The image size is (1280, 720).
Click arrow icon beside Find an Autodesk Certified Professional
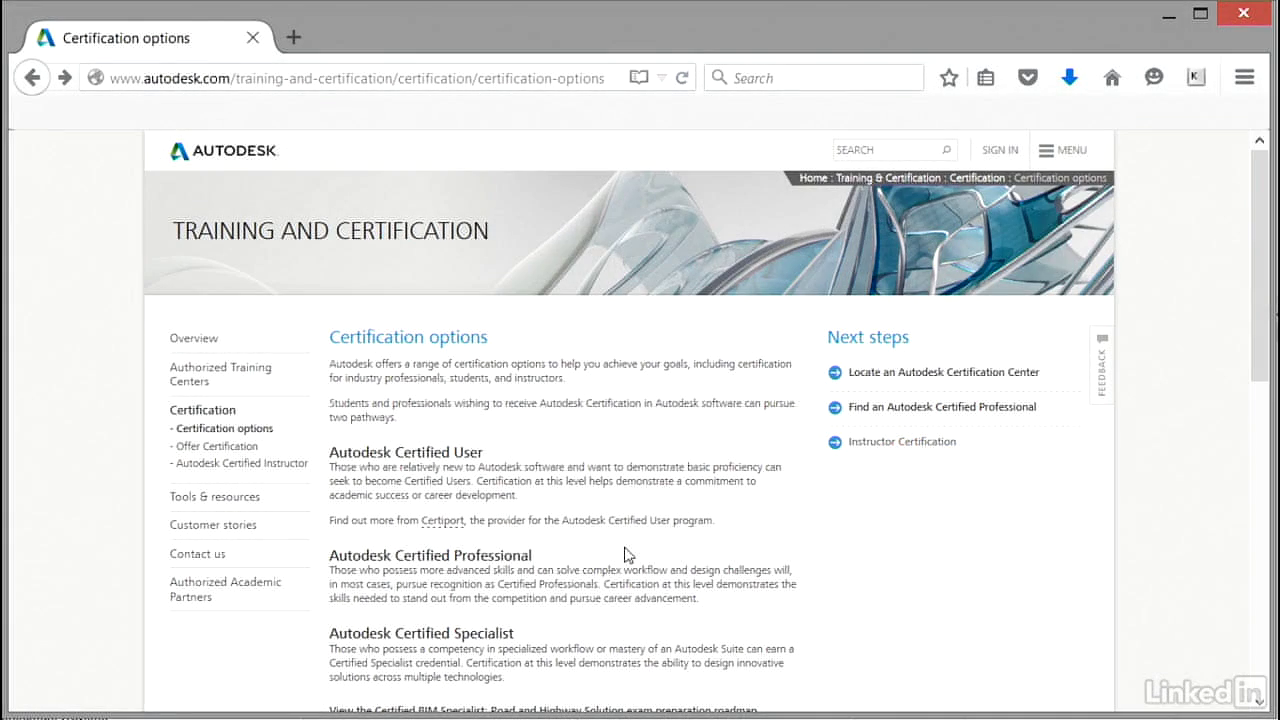pyautogui.click(x=835, y=407)
